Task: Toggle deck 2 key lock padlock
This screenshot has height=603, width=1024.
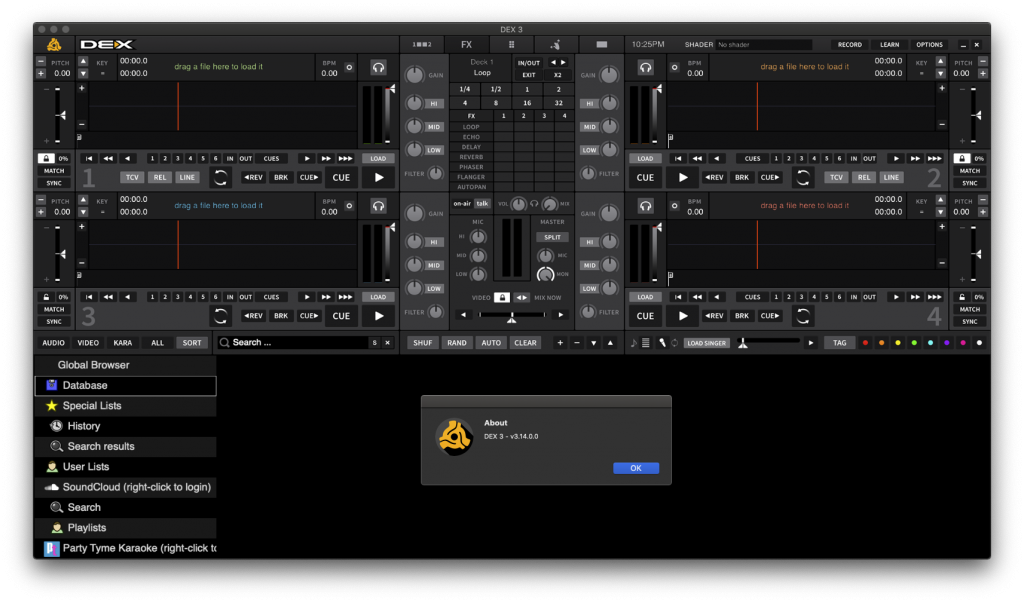Action: tap(961, 158)
